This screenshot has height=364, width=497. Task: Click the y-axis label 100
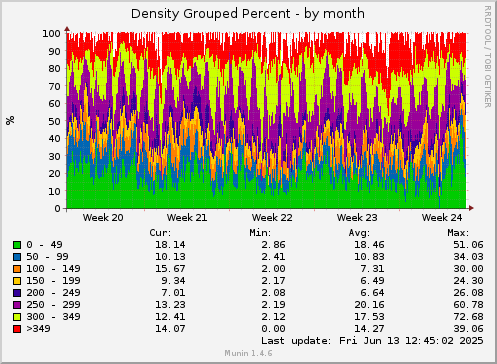[x=51, y=33]
